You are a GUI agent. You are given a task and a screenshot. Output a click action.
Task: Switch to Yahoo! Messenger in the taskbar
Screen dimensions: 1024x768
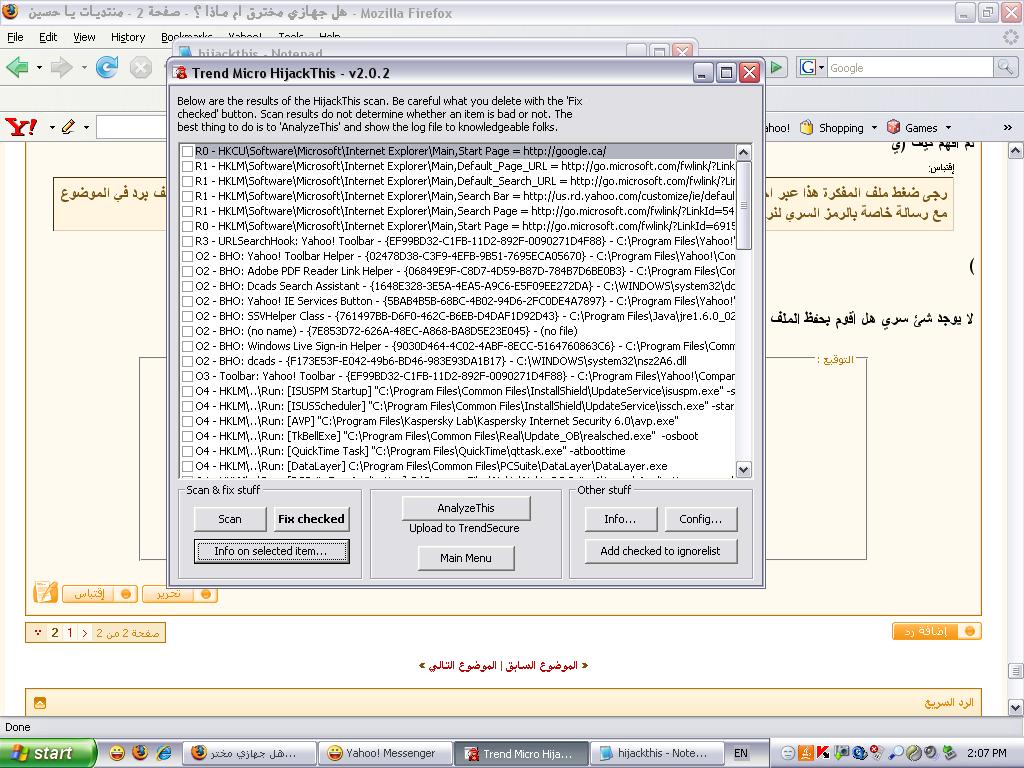(382, 753)
